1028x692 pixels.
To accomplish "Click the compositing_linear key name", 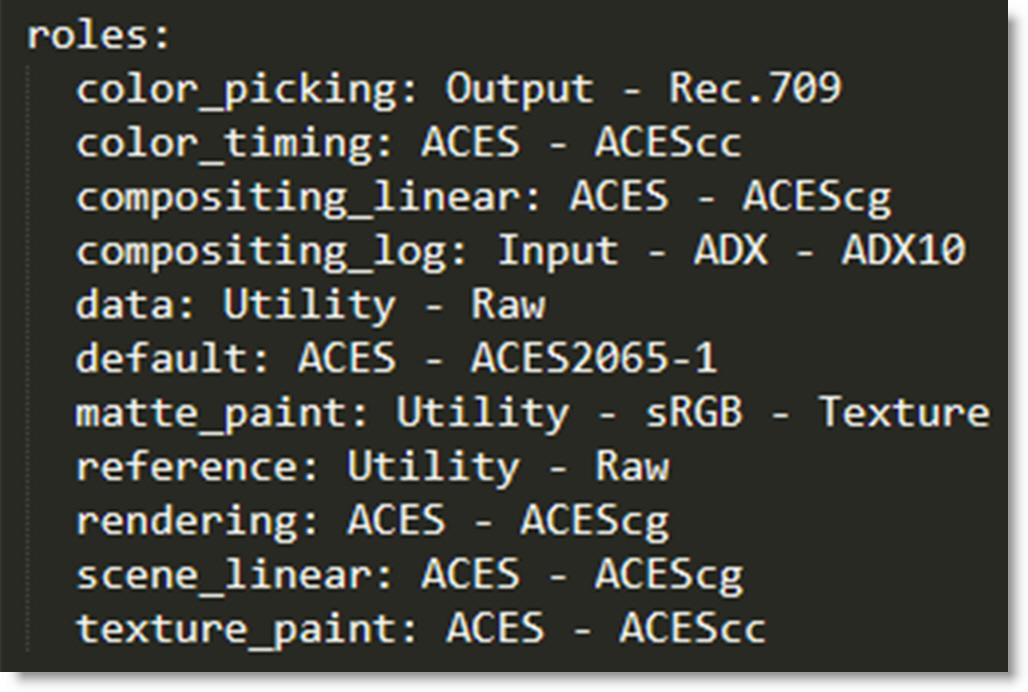I will [308, 197].
